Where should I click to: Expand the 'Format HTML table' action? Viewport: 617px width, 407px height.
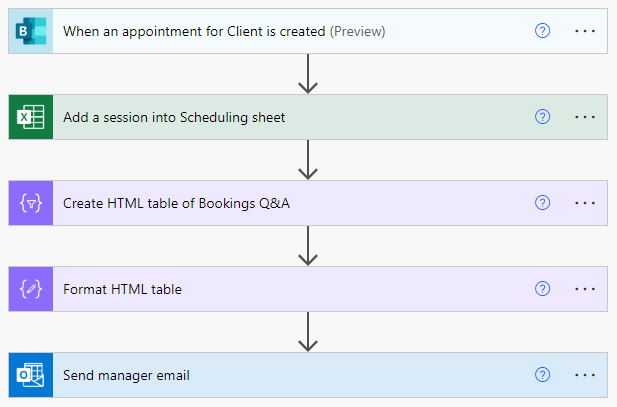122,289
